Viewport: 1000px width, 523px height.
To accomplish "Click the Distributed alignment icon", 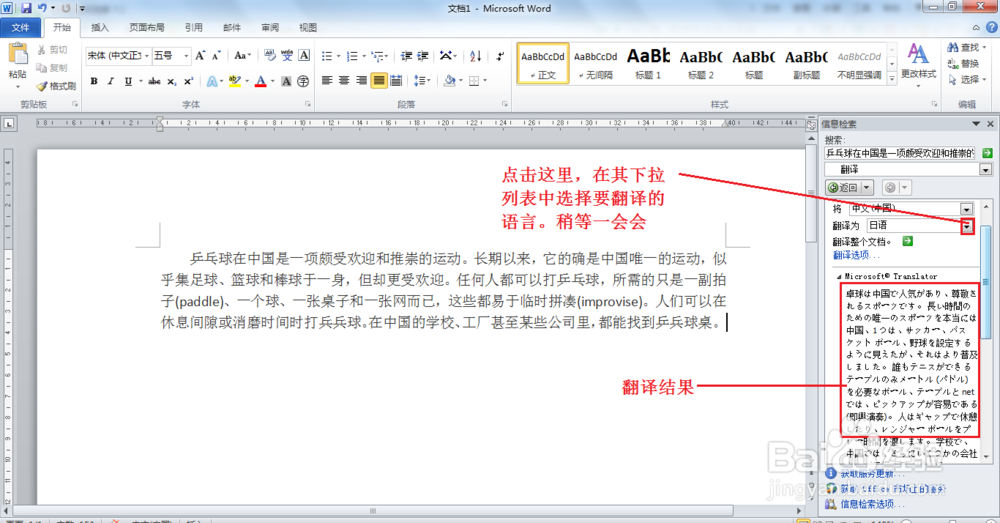I will (x=395, y=81).
